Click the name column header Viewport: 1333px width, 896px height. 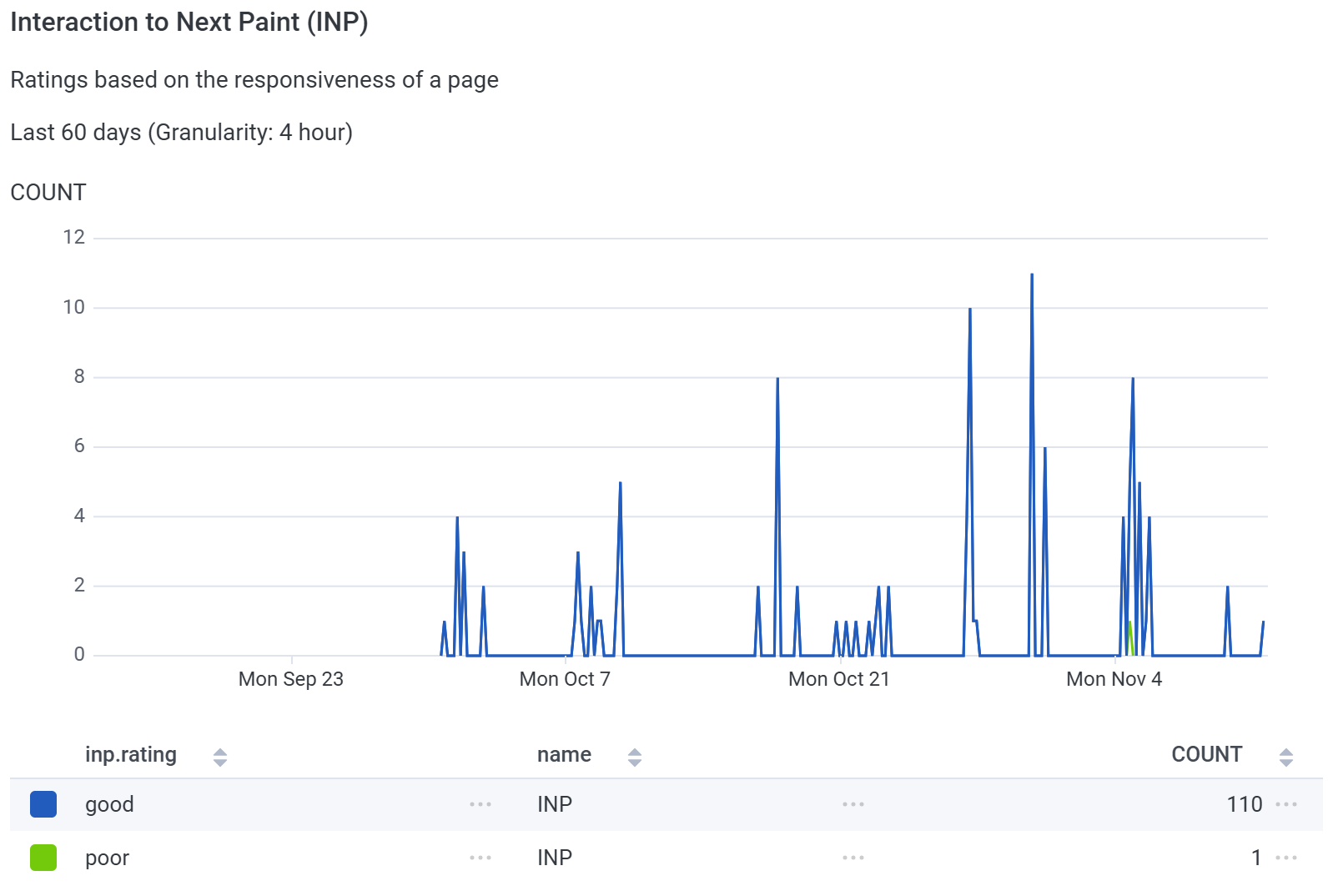point(564,755)
